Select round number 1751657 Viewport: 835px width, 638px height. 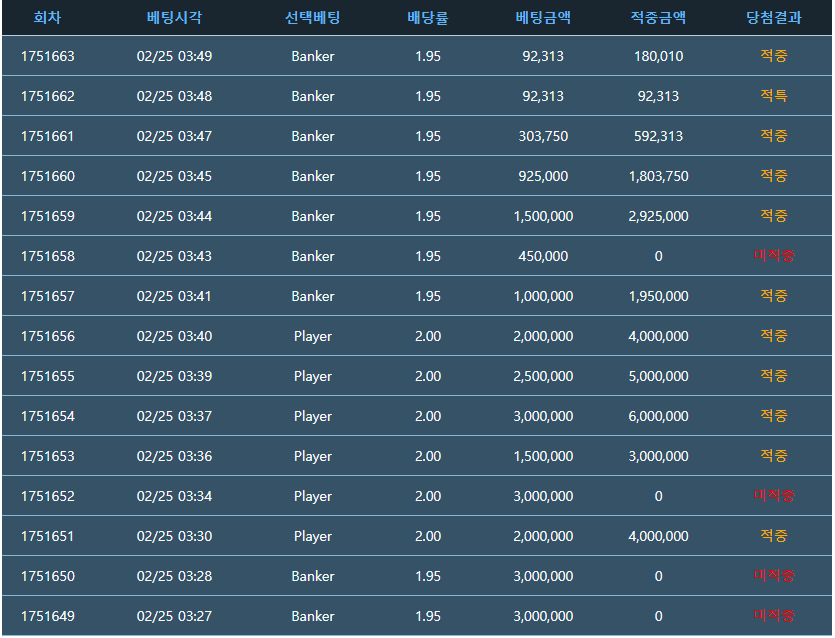point(48,296)
